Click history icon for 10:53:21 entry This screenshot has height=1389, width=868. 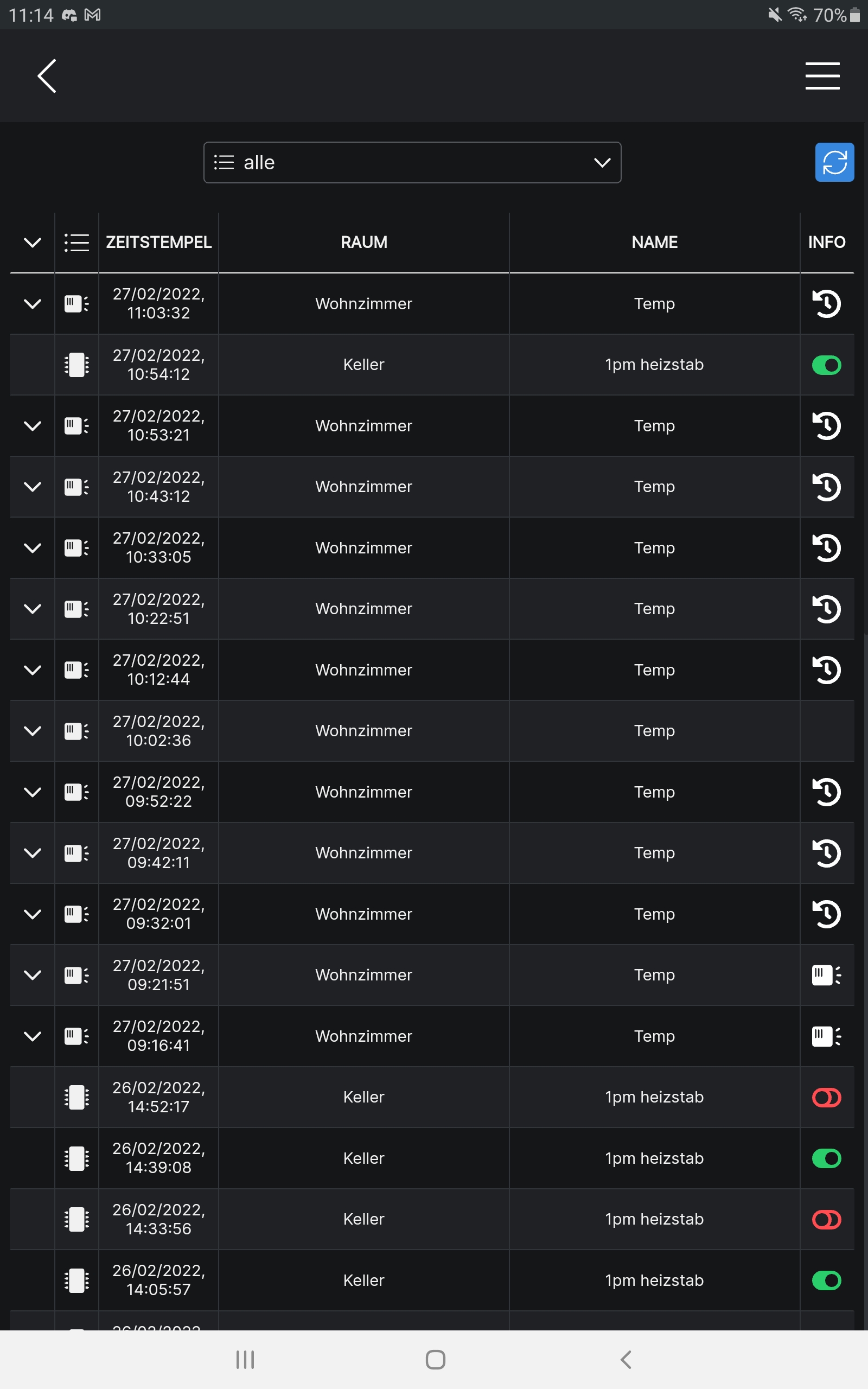pos(826,426)
